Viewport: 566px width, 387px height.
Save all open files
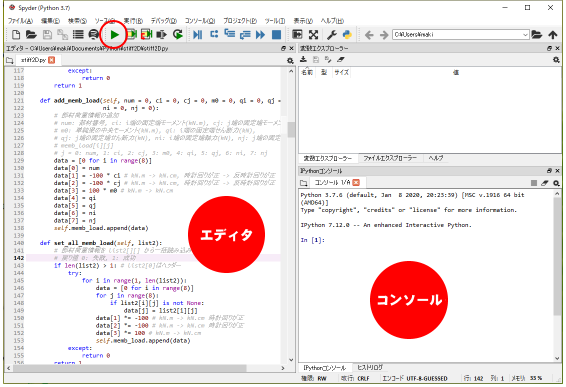62,35
